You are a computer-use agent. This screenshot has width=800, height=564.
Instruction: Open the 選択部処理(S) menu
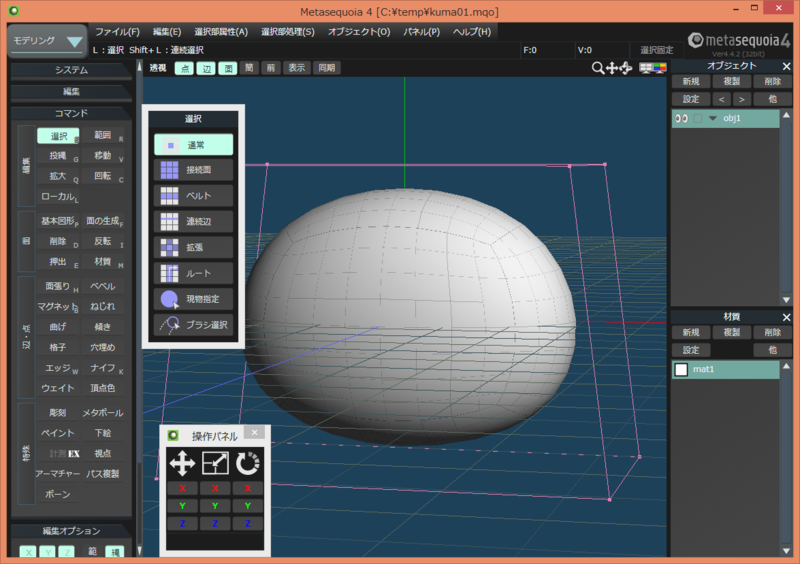point(288,32)
